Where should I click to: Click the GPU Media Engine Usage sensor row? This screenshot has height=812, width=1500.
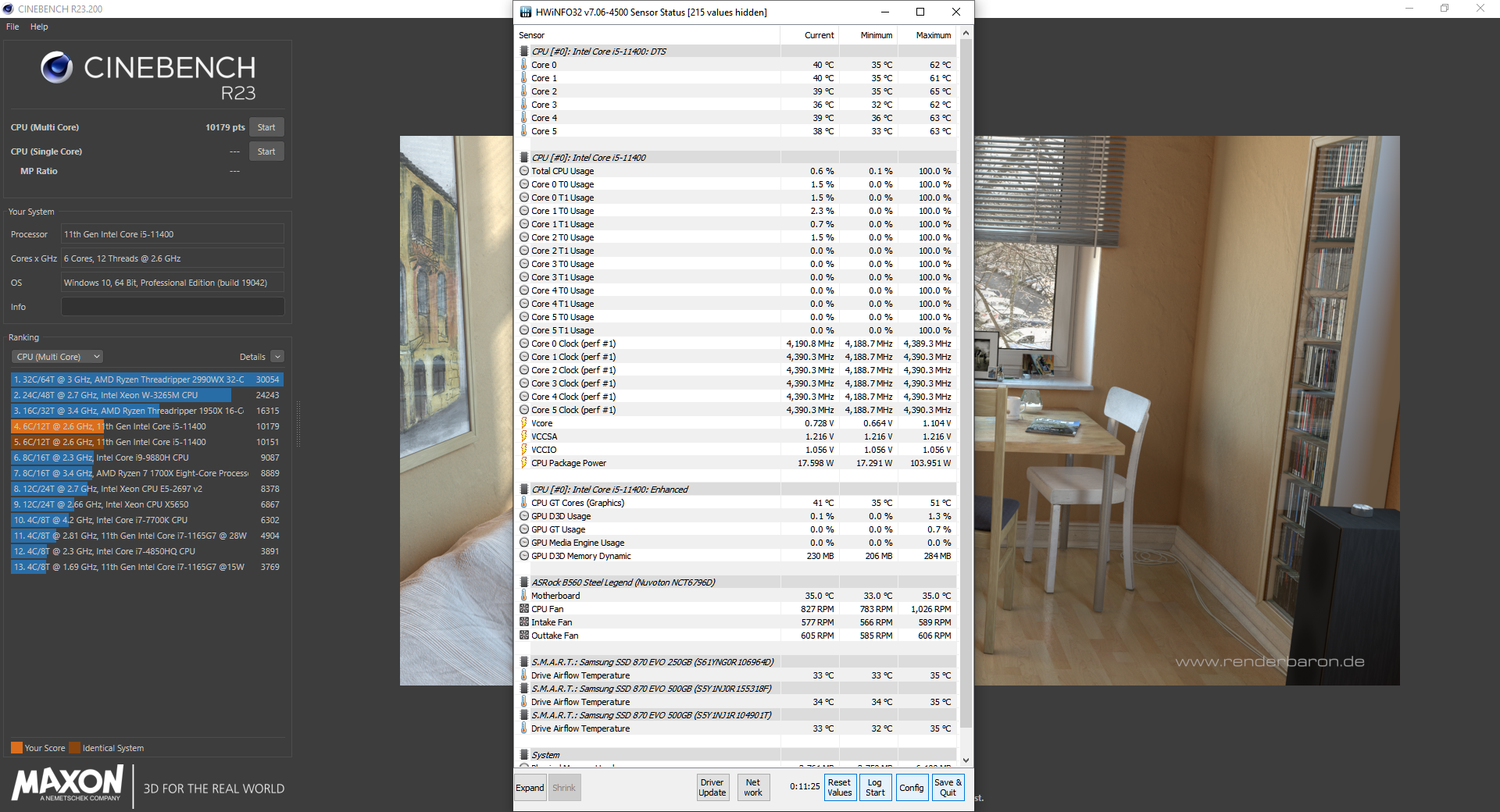tap(736, 543)
